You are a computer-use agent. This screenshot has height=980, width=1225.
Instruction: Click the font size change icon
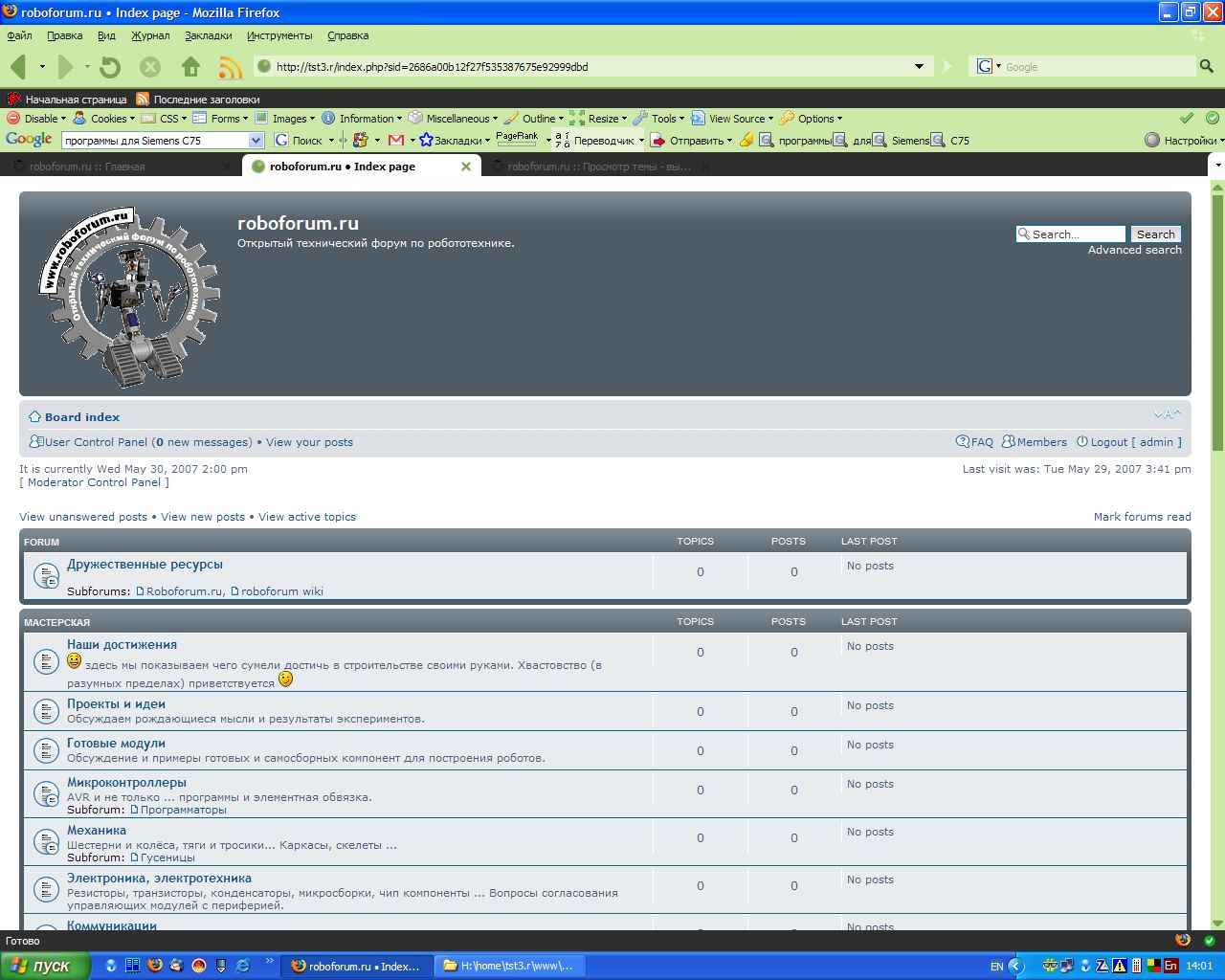[1168, 414]
